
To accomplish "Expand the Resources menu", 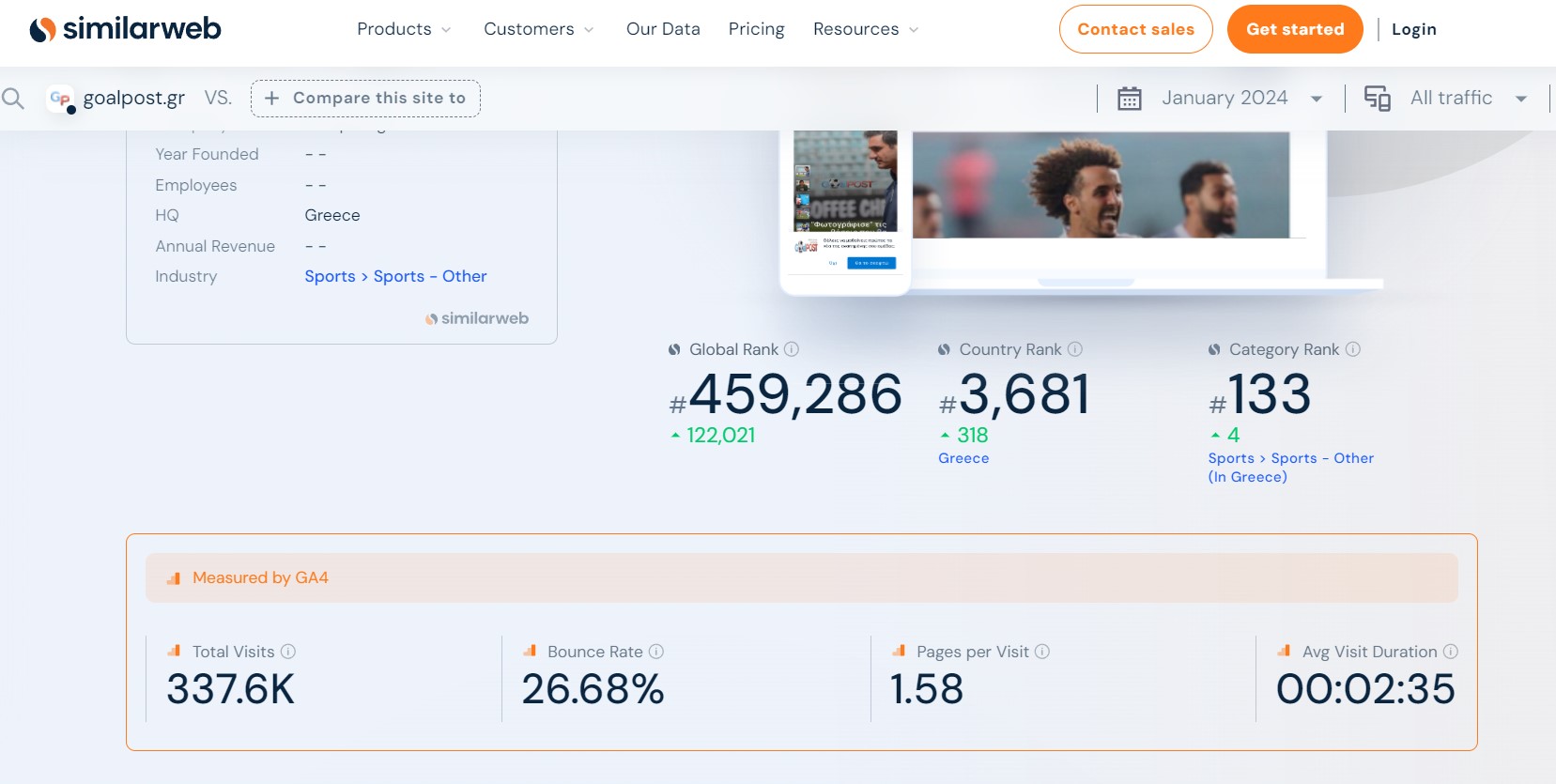I will coord(866,29).
